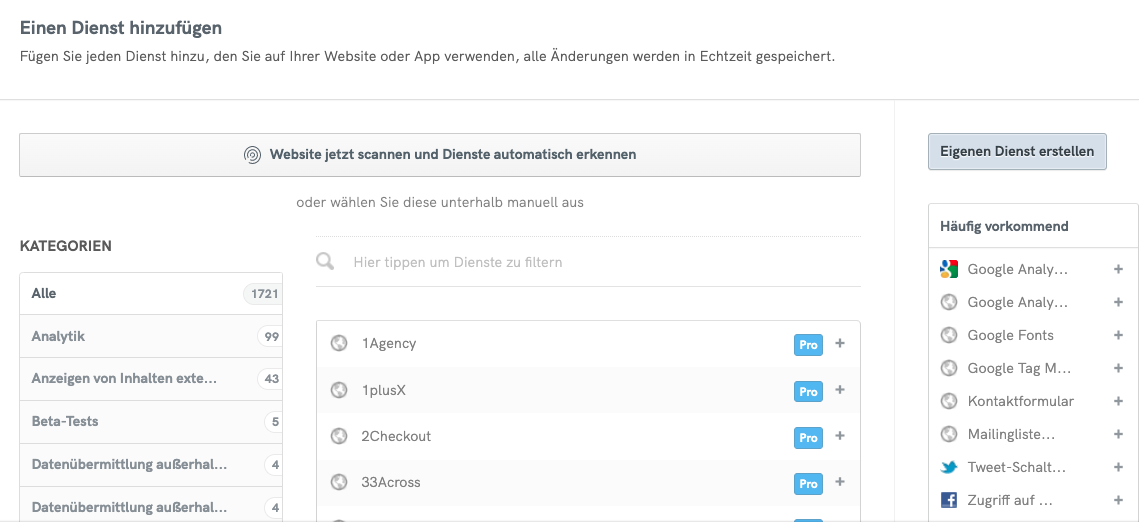Viewport: 1139px width, 522px height.
Task: Add Google Tag Manager with plus icon
Action: [x=1118, y=368]
